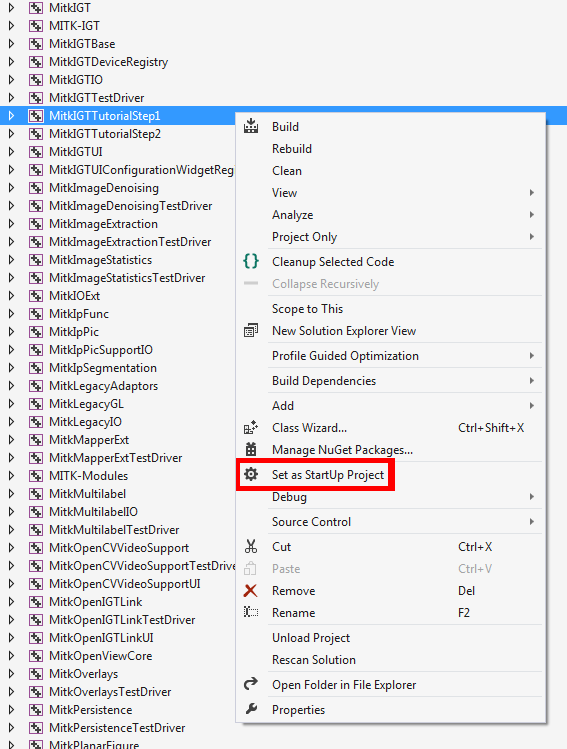Select MitkIGTIO in the tree
This screenshot has height=749, width=567.
coord(76,80)
